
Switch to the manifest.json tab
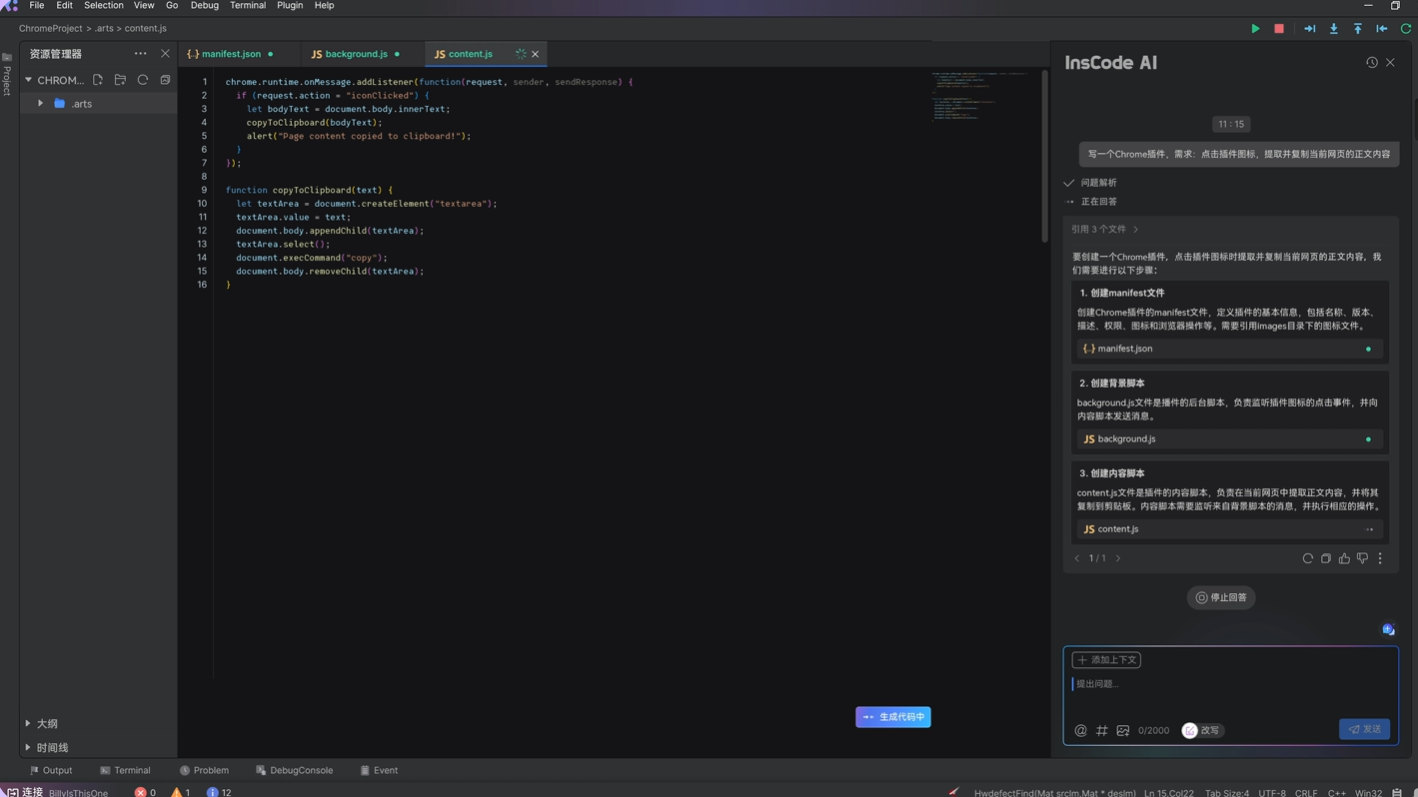click(x=231, y=54)
